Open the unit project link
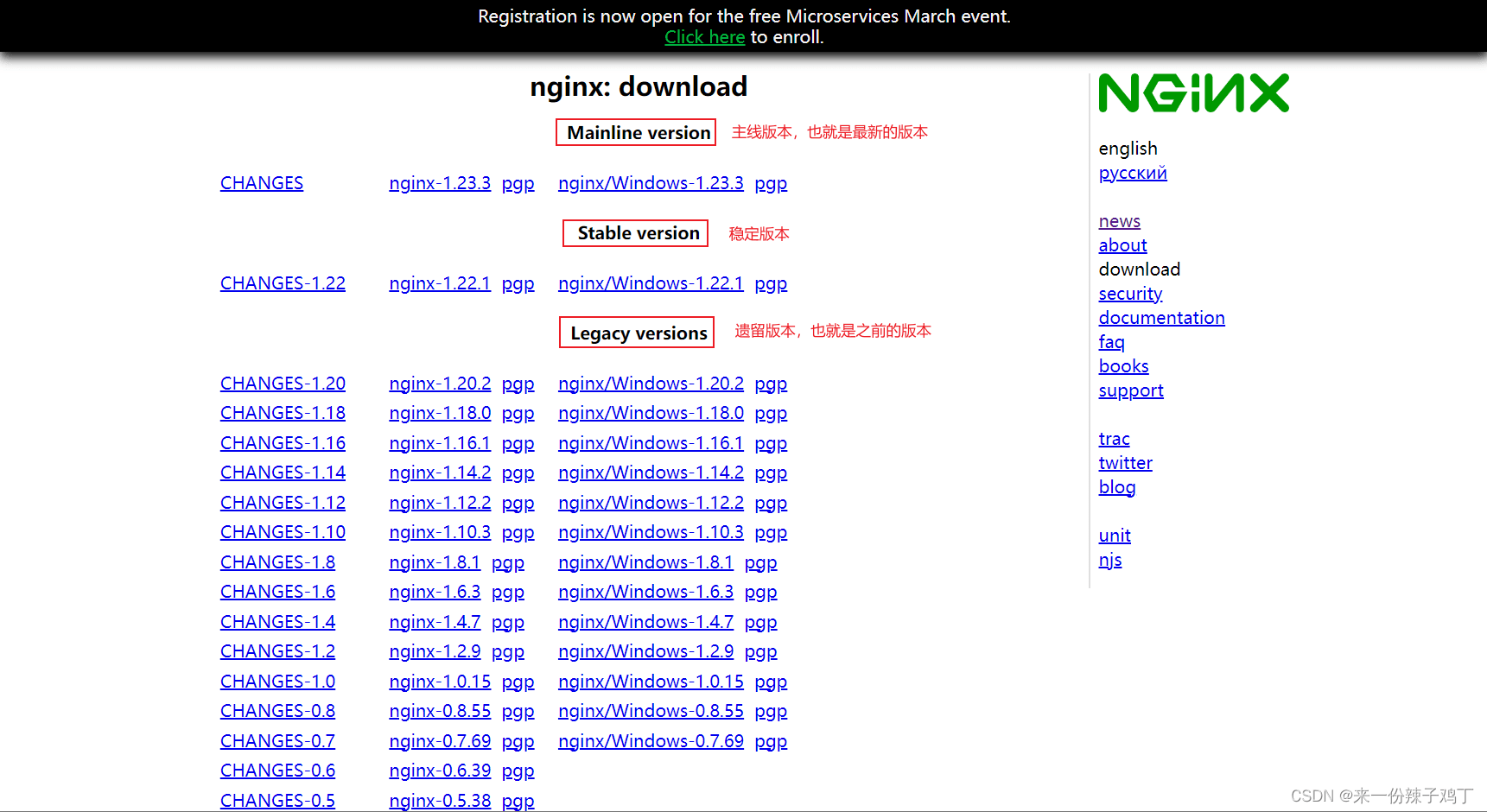Image resolution: width=1487 pixels, height=812 pixels. 1114,536
